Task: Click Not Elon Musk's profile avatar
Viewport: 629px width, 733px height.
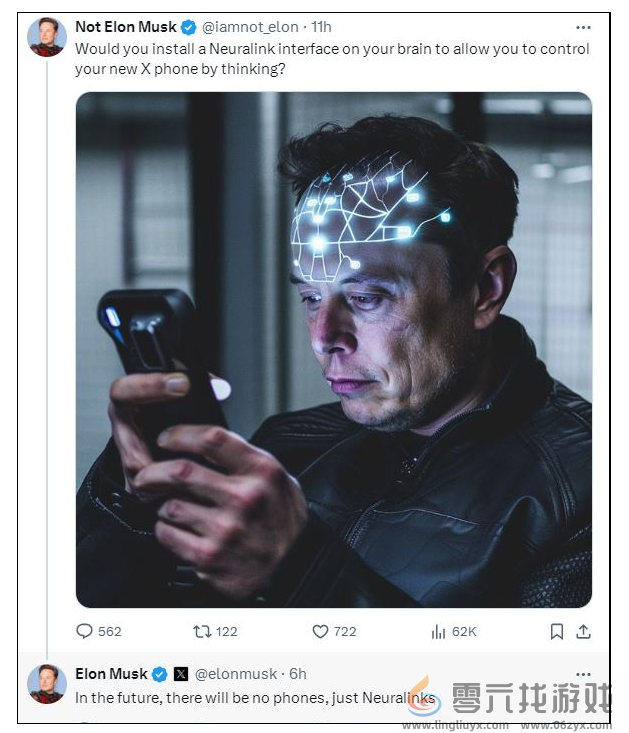Action: point(47,37)
